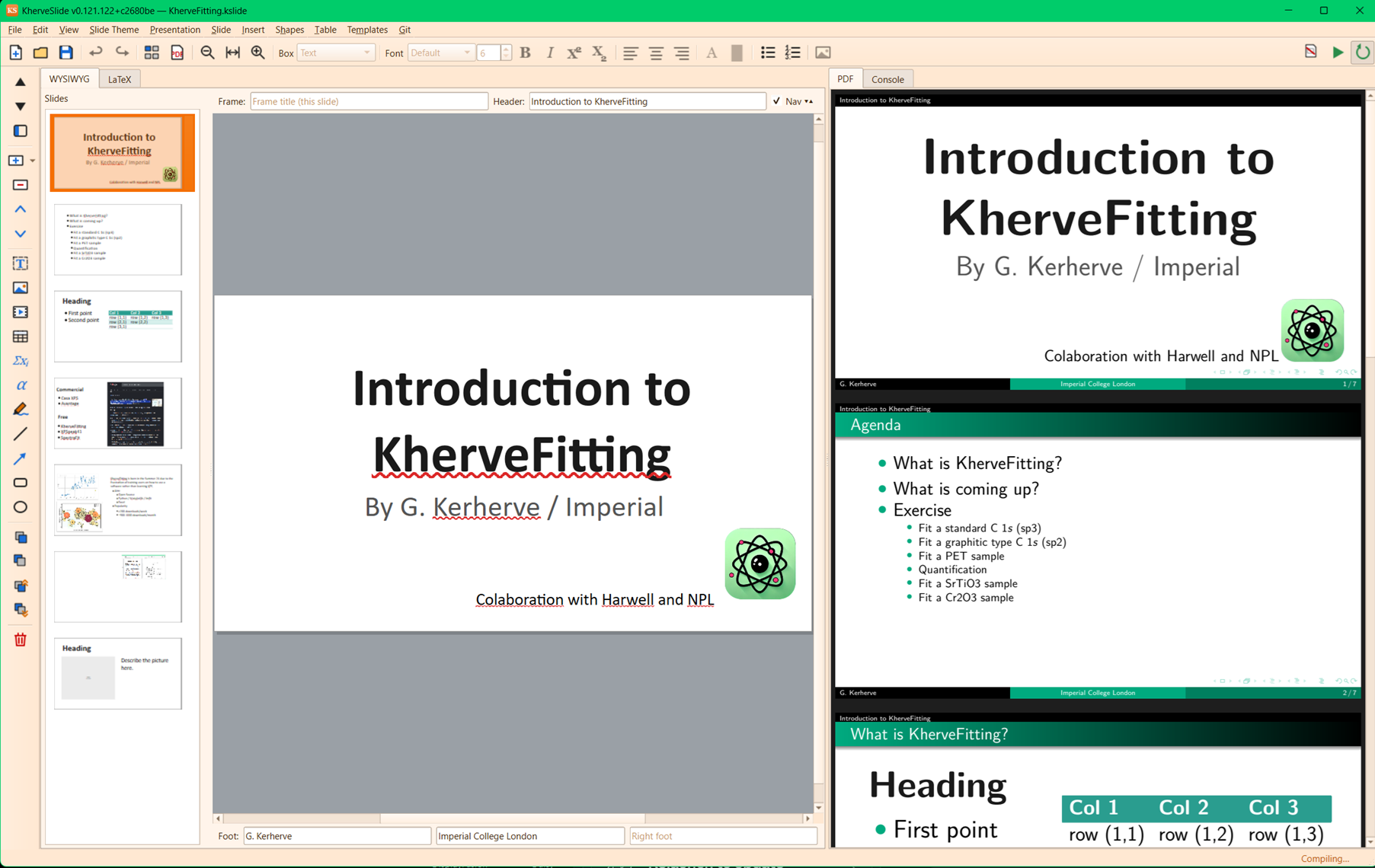Toggle bold formatting

(x=525, y=53)
